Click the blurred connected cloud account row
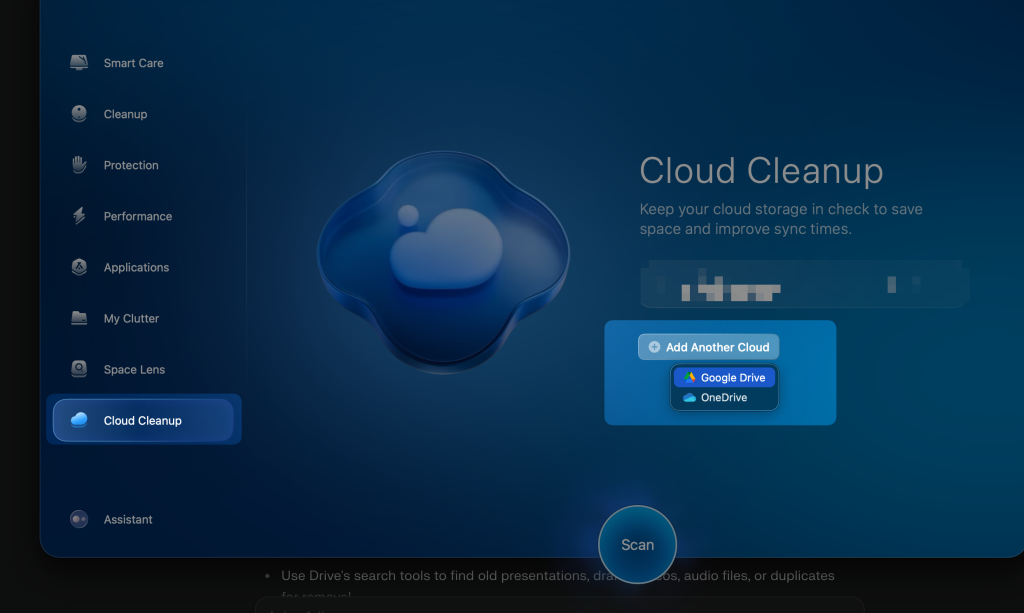 [x=804, y=284]
